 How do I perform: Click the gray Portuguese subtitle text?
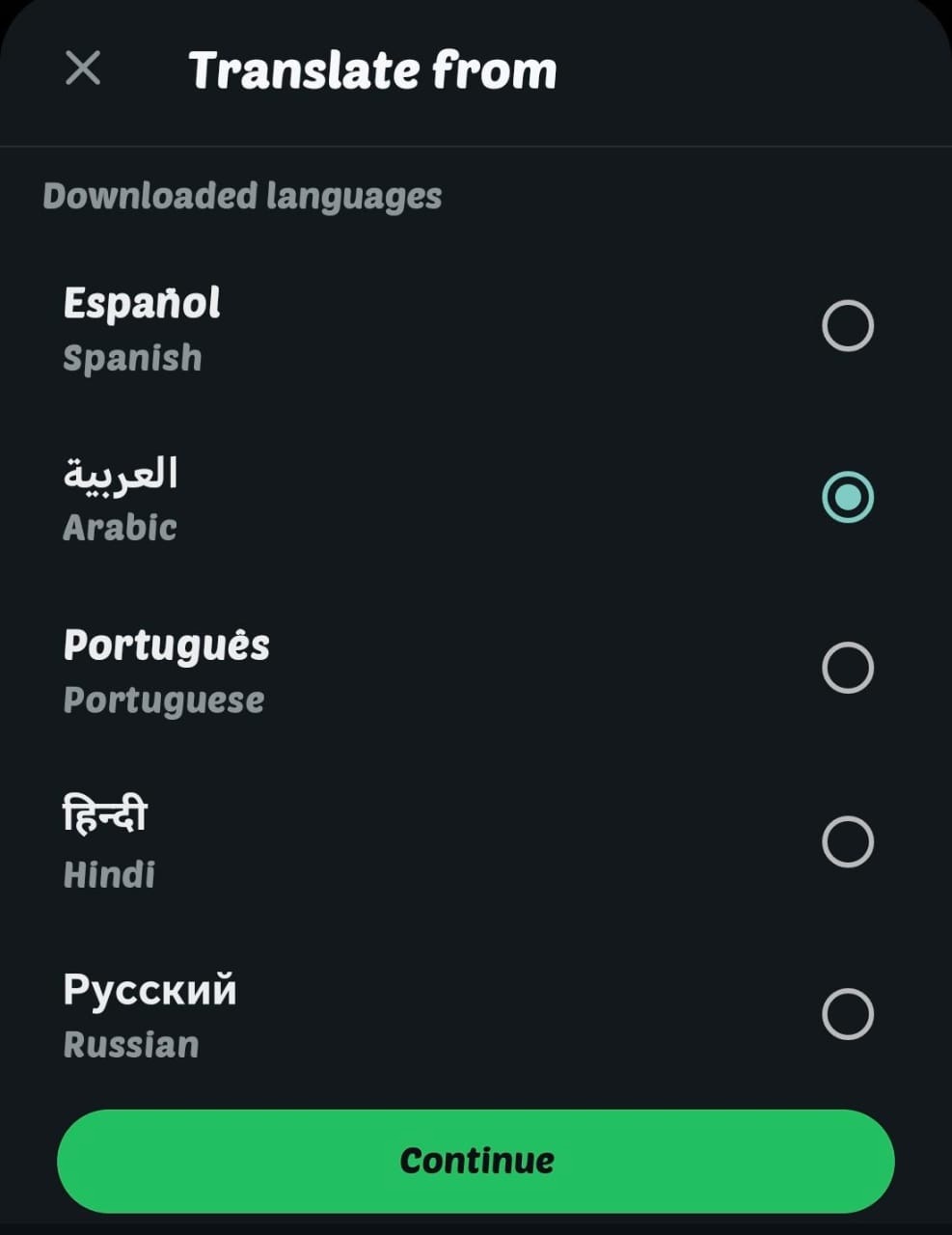(164, 701)
